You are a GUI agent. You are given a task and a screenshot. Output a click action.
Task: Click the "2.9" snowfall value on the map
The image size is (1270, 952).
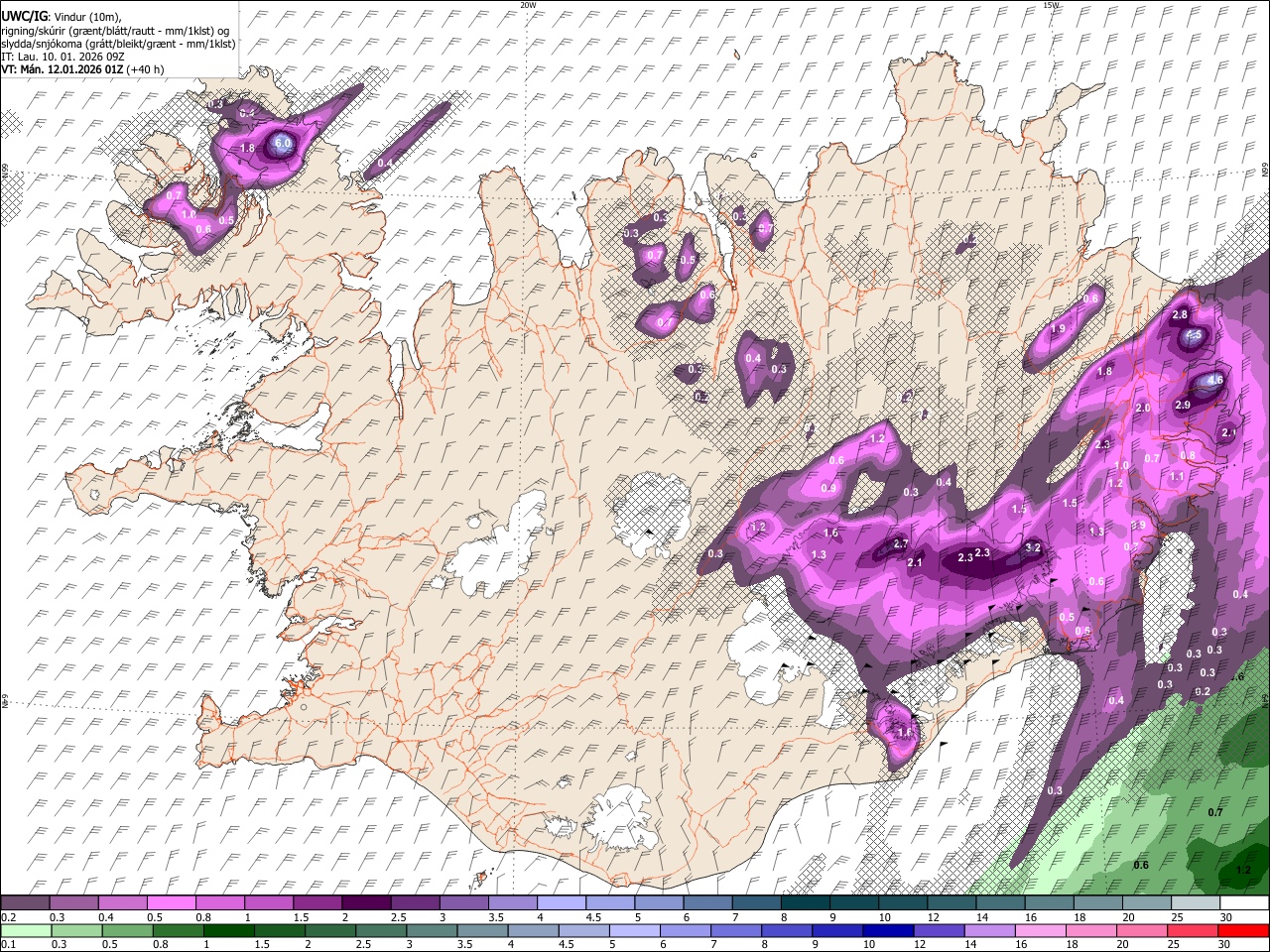[x=1183, y=405]
